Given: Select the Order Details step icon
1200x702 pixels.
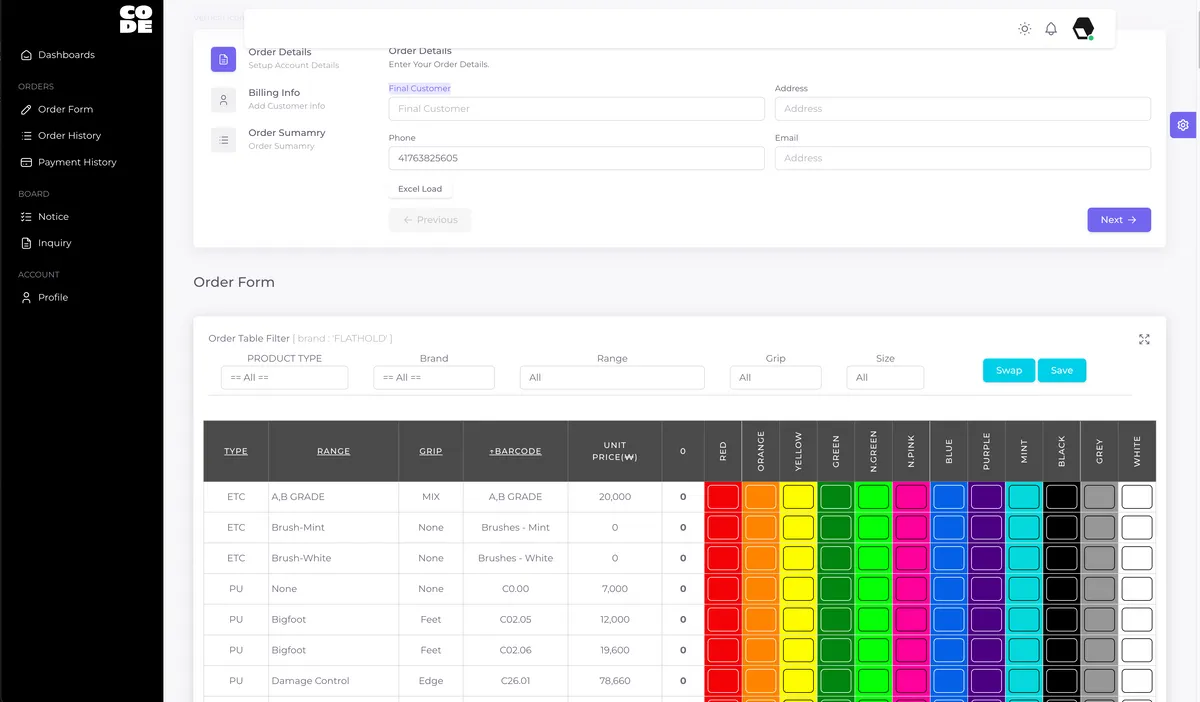Looking at the screenshot, I should [x=223, y=59].
